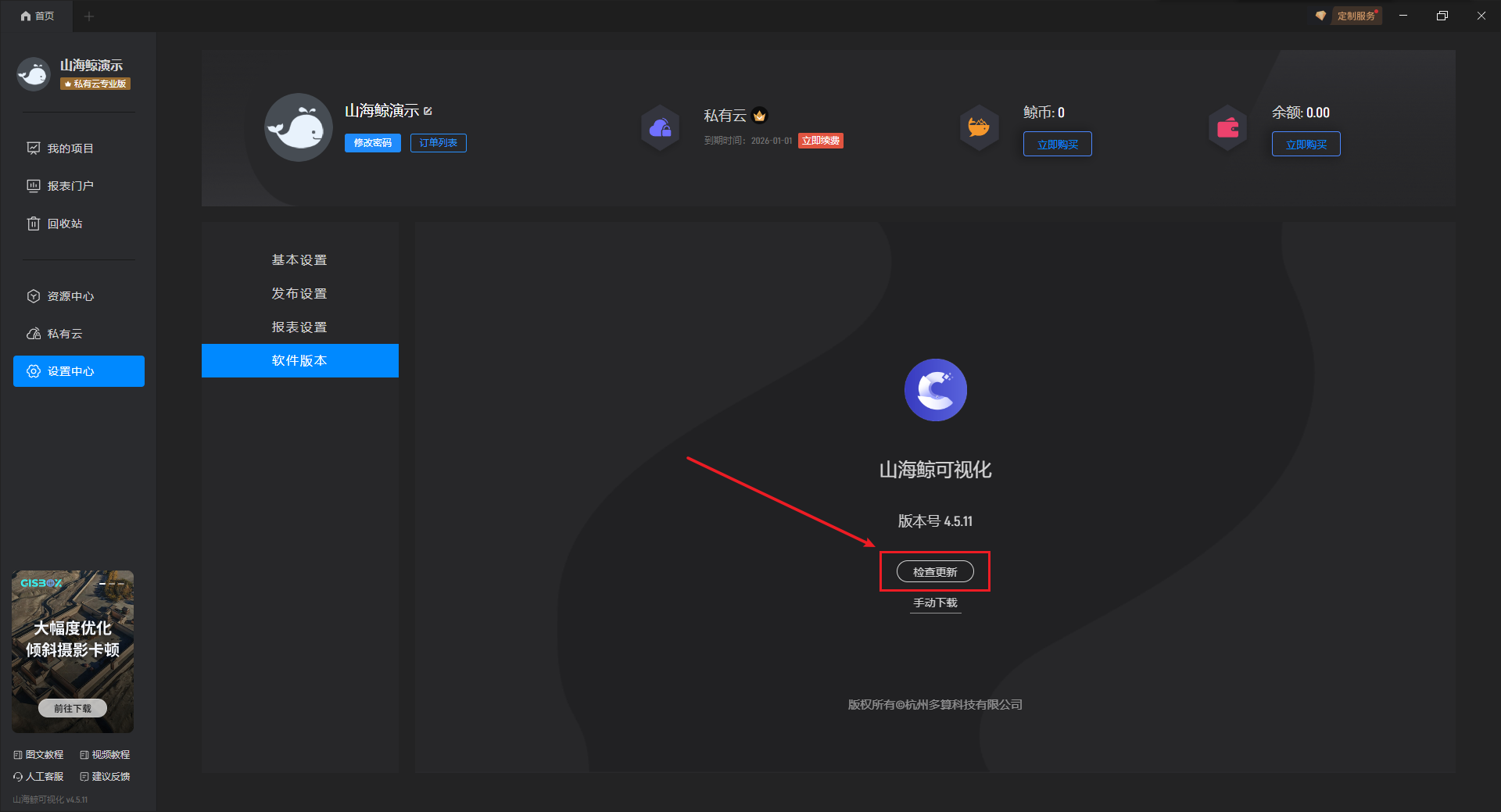Viewport: 1501px width, 812px height.
Task: Click the large whale profile avatar
Action: click(299, 127)
